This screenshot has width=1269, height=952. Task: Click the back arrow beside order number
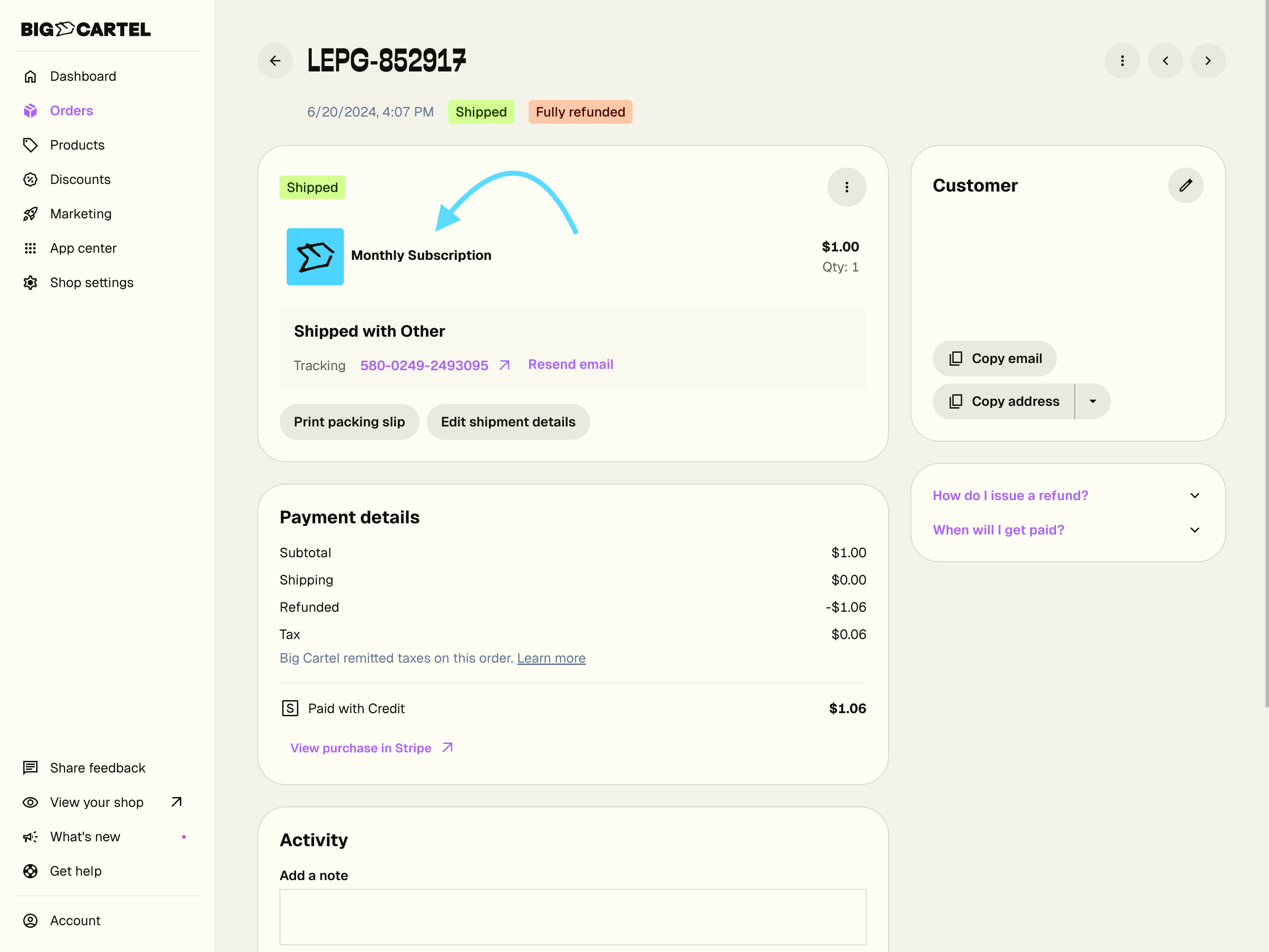[275, 61]
